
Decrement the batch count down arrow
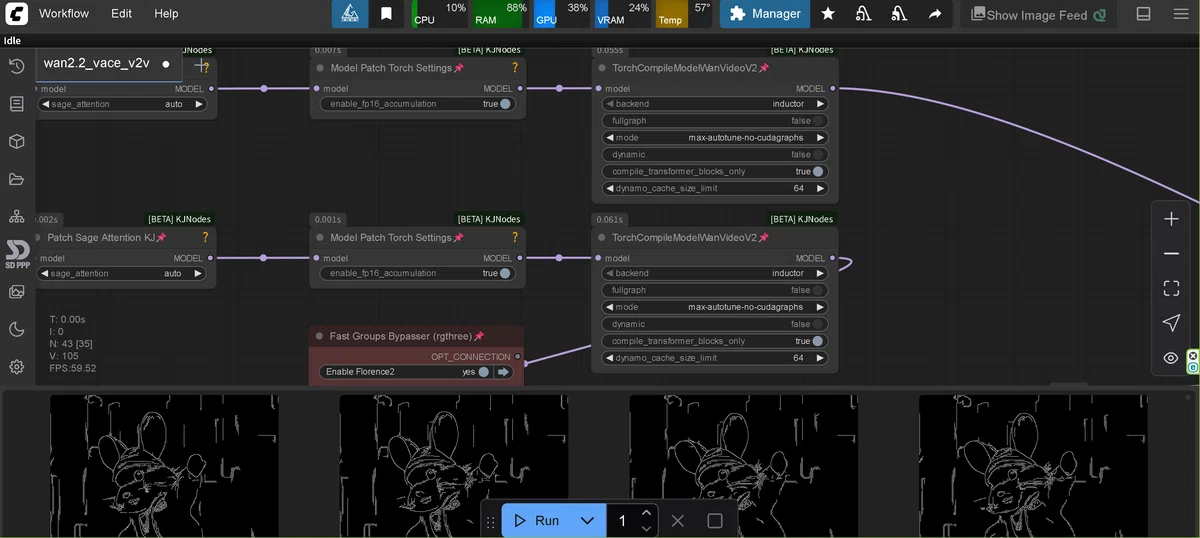pos(646,529)
